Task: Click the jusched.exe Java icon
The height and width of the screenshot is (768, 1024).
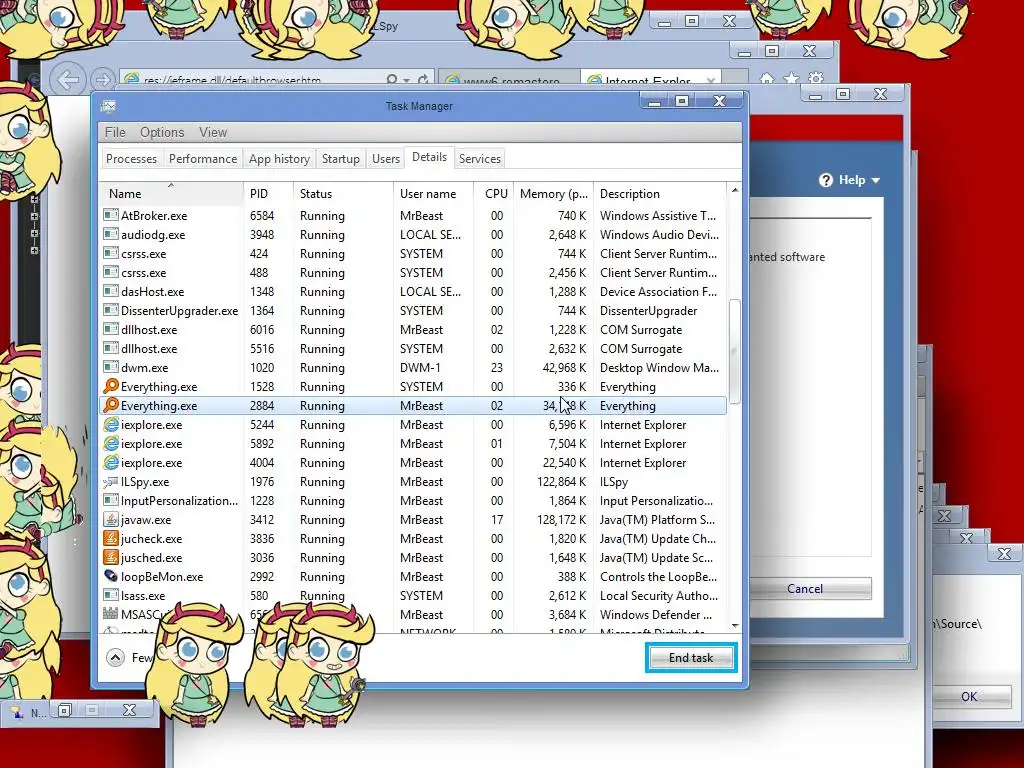Action: [111, 558]
